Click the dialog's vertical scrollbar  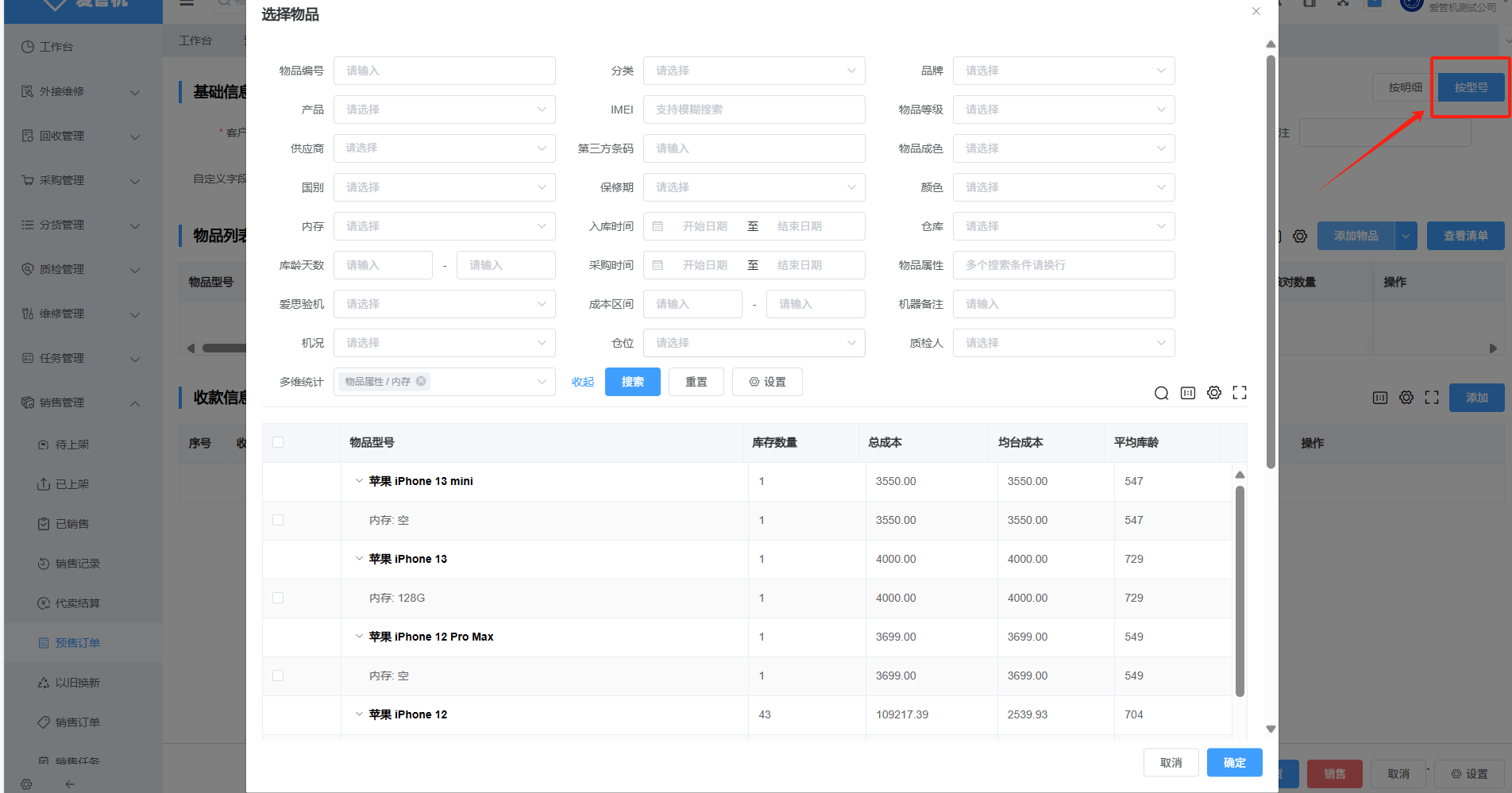coord(1271,262)
